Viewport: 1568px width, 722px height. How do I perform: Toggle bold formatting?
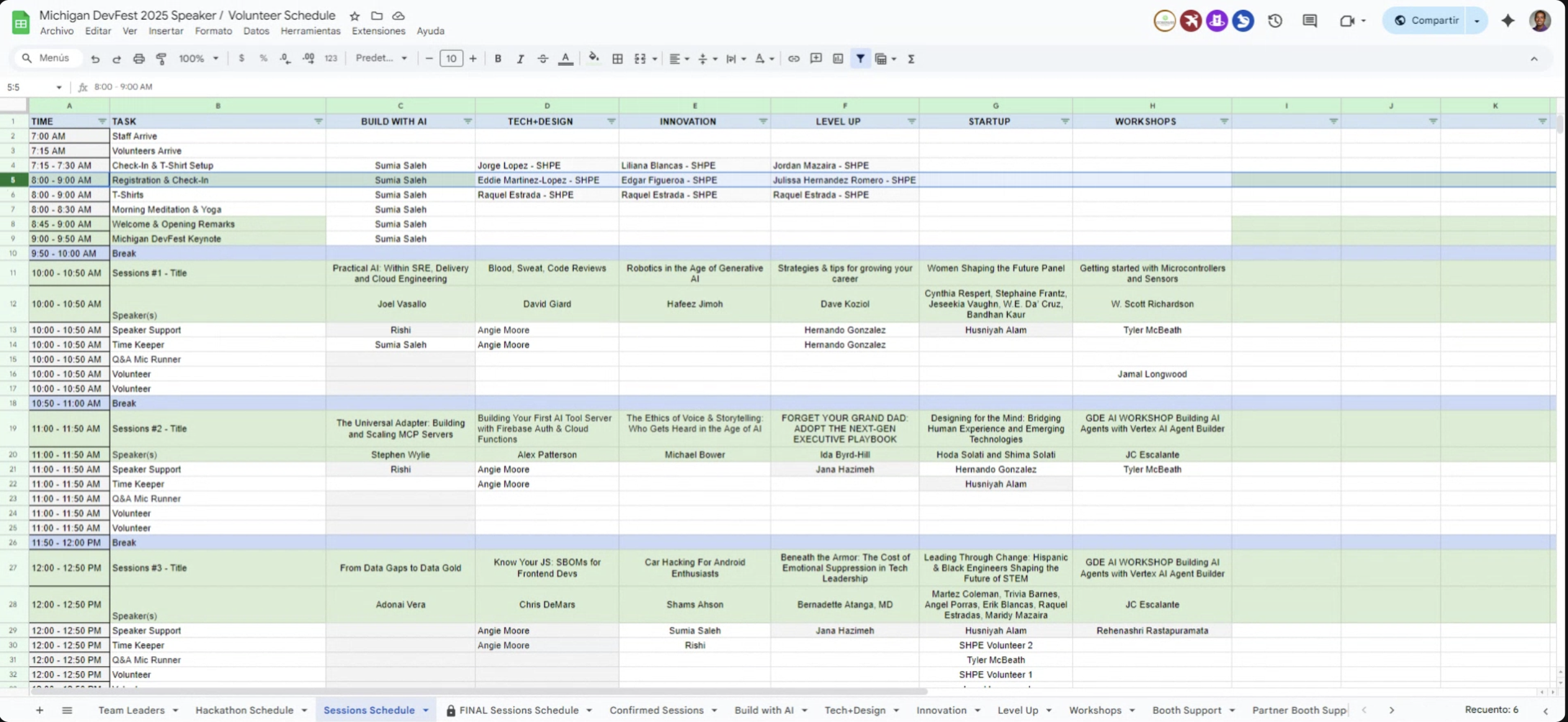(x=498, y=58)
